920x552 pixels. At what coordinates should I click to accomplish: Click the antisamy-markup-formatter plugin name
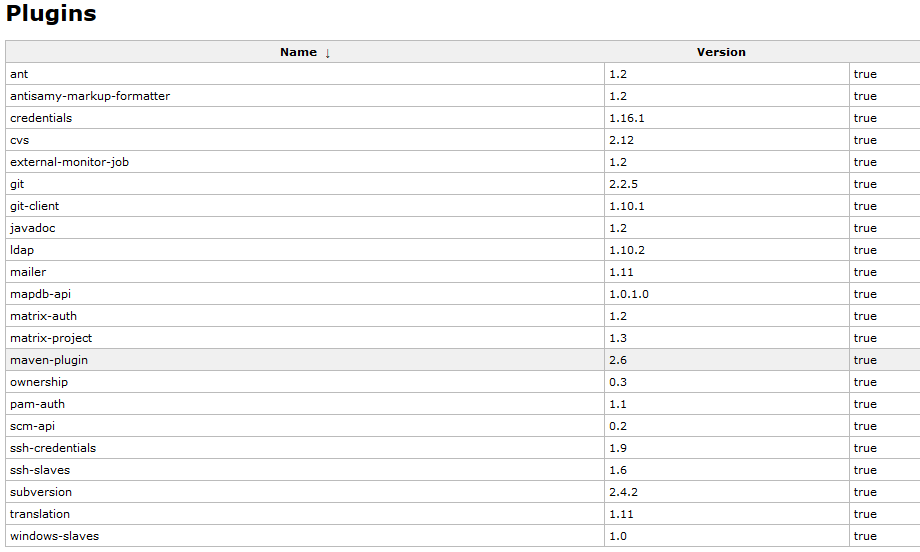(90, 96)
